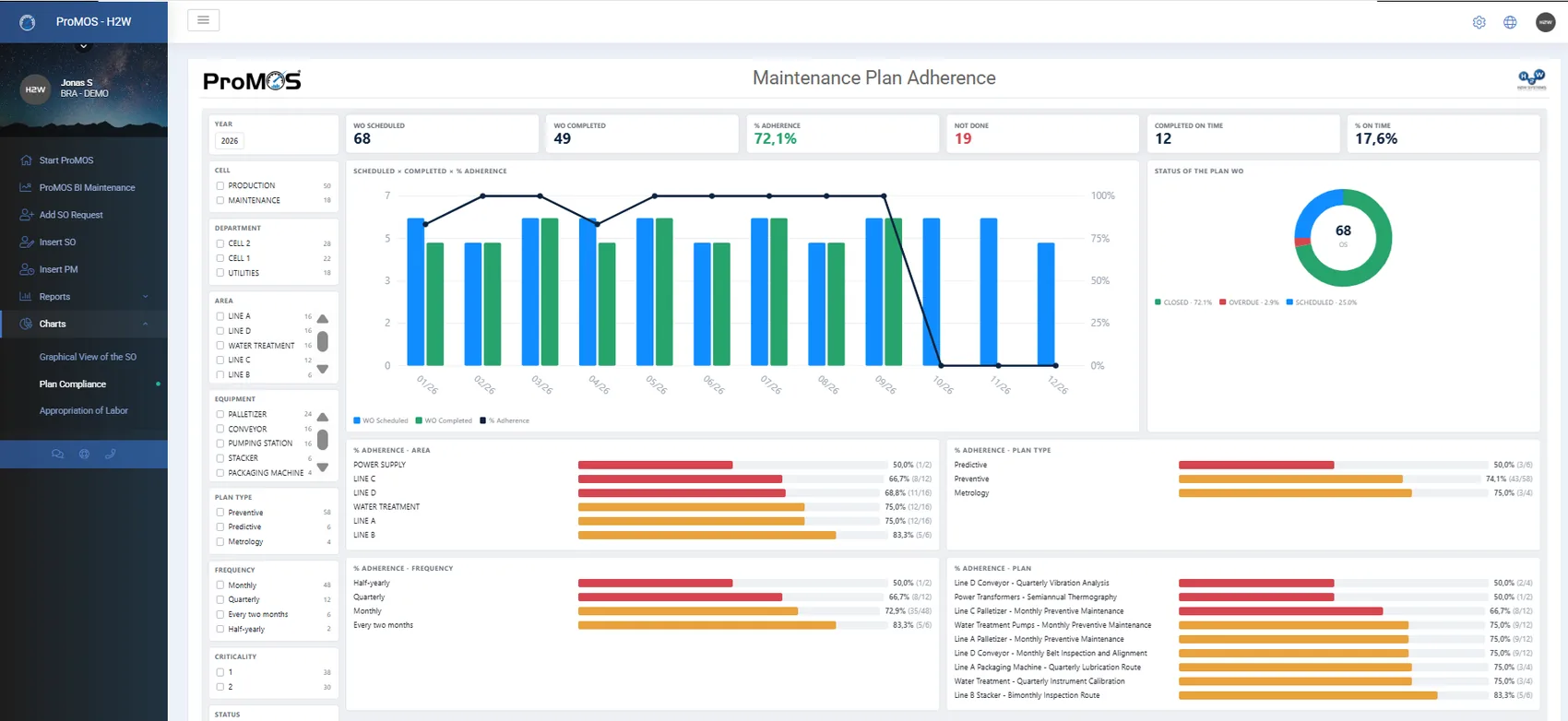
Task: Open the Insert PM link
Action: pos(58,269)
